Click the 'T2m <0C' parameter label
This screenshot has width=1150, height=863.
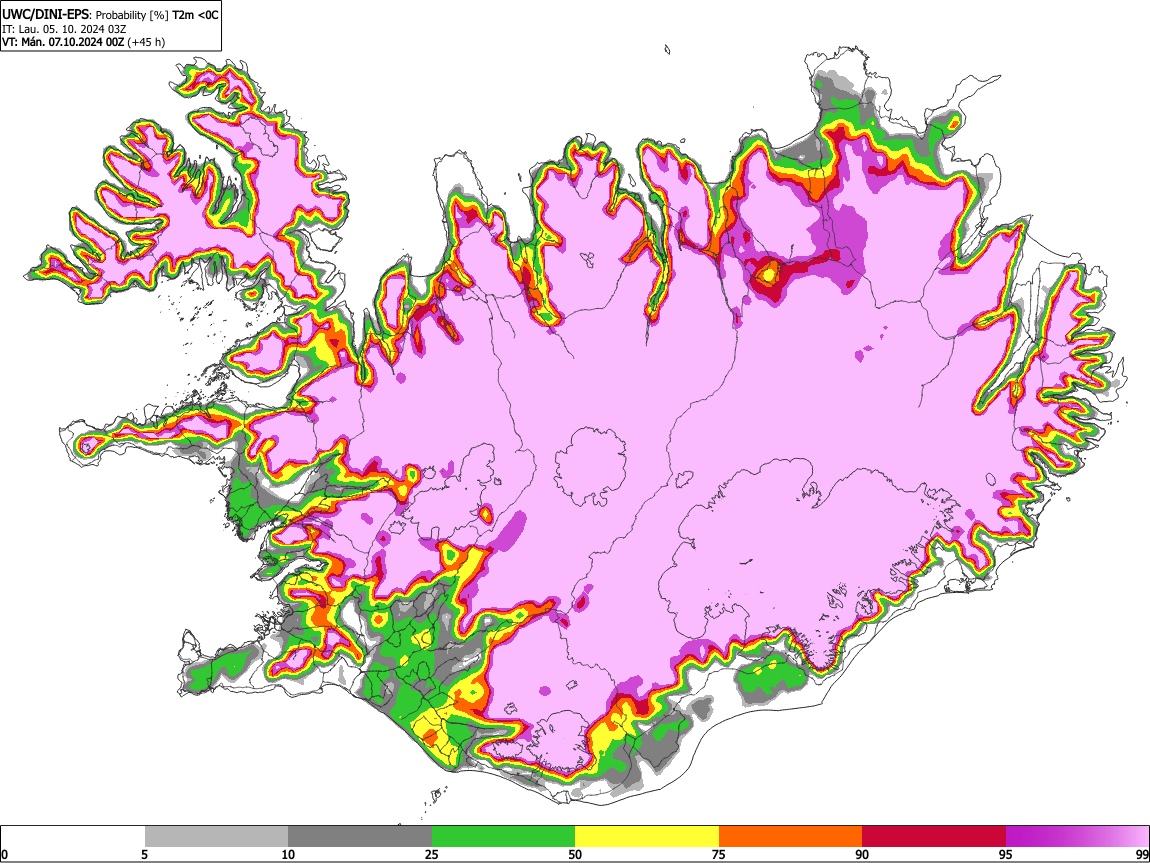pos(195,15)
